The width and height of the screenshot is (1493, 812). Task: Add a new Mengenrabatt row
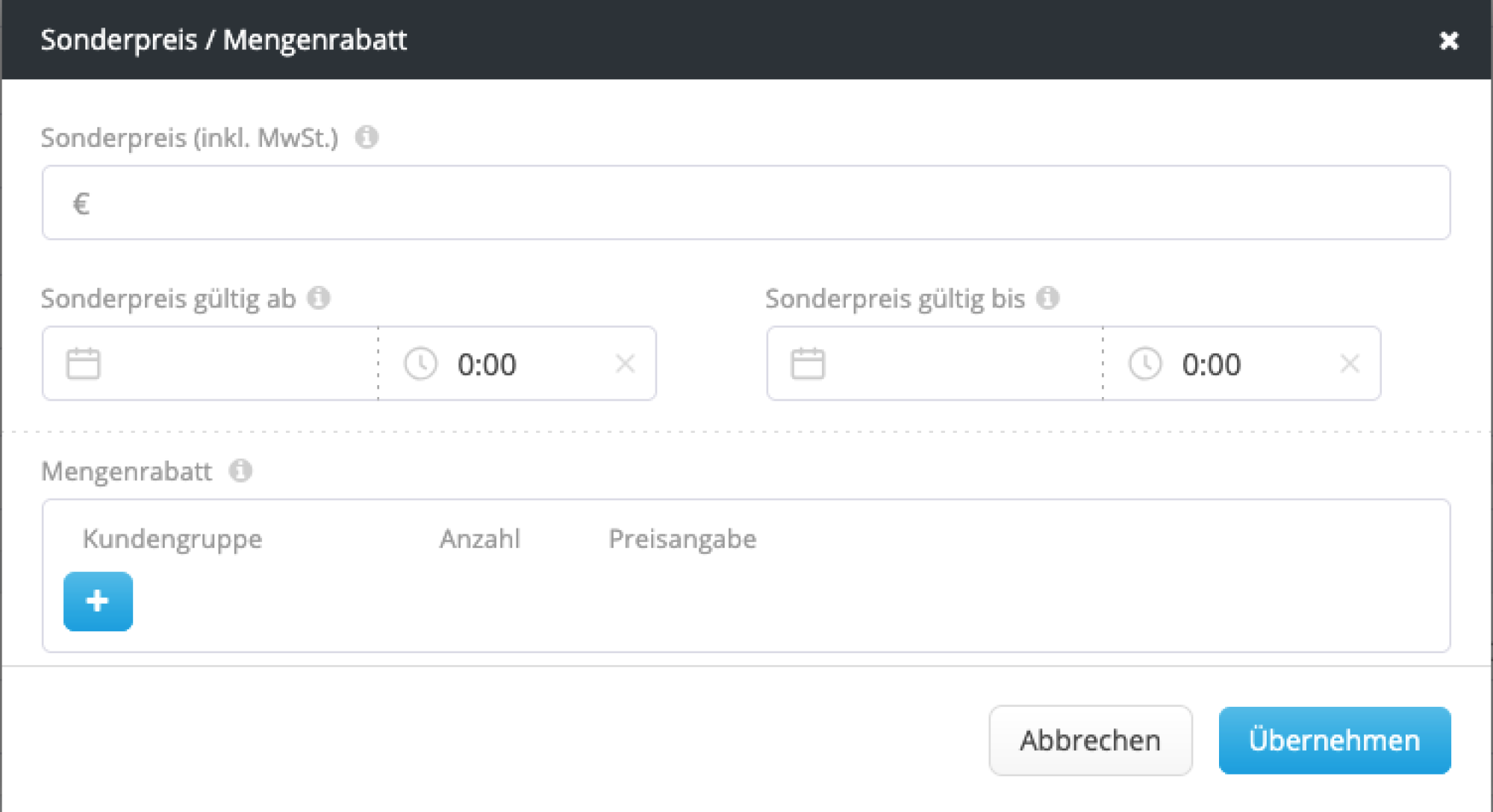click(x=98, y=602)
